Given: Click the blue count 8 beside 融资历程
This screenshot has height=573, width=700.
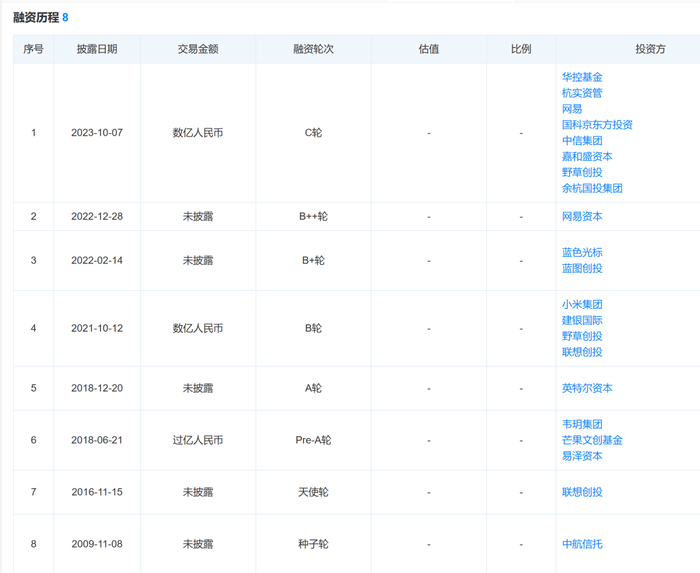Looking at the screenshot, I should 65,17.
